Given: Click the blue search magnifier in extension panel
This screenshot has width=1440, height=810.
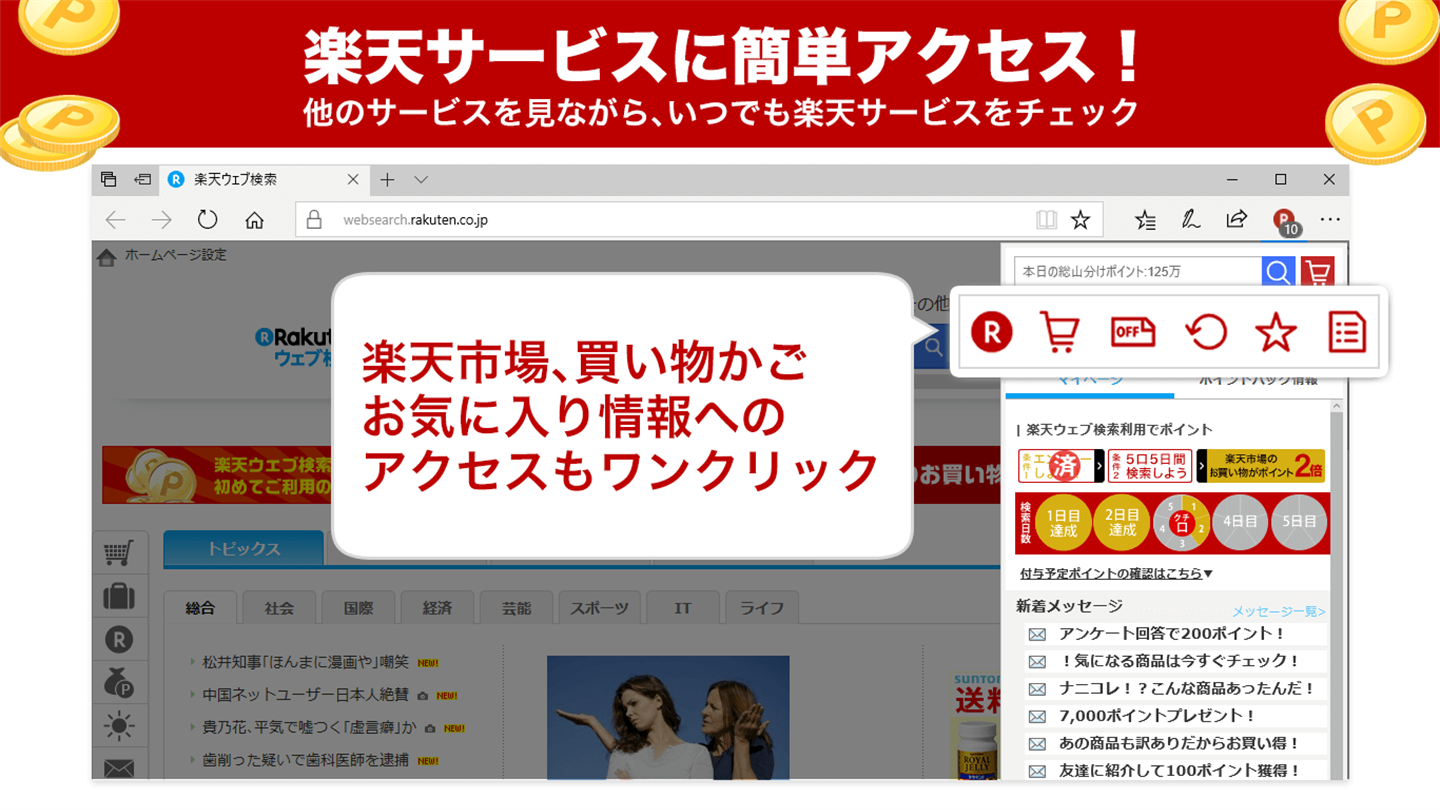Looking at the screenshot, I should (1278, 272).
